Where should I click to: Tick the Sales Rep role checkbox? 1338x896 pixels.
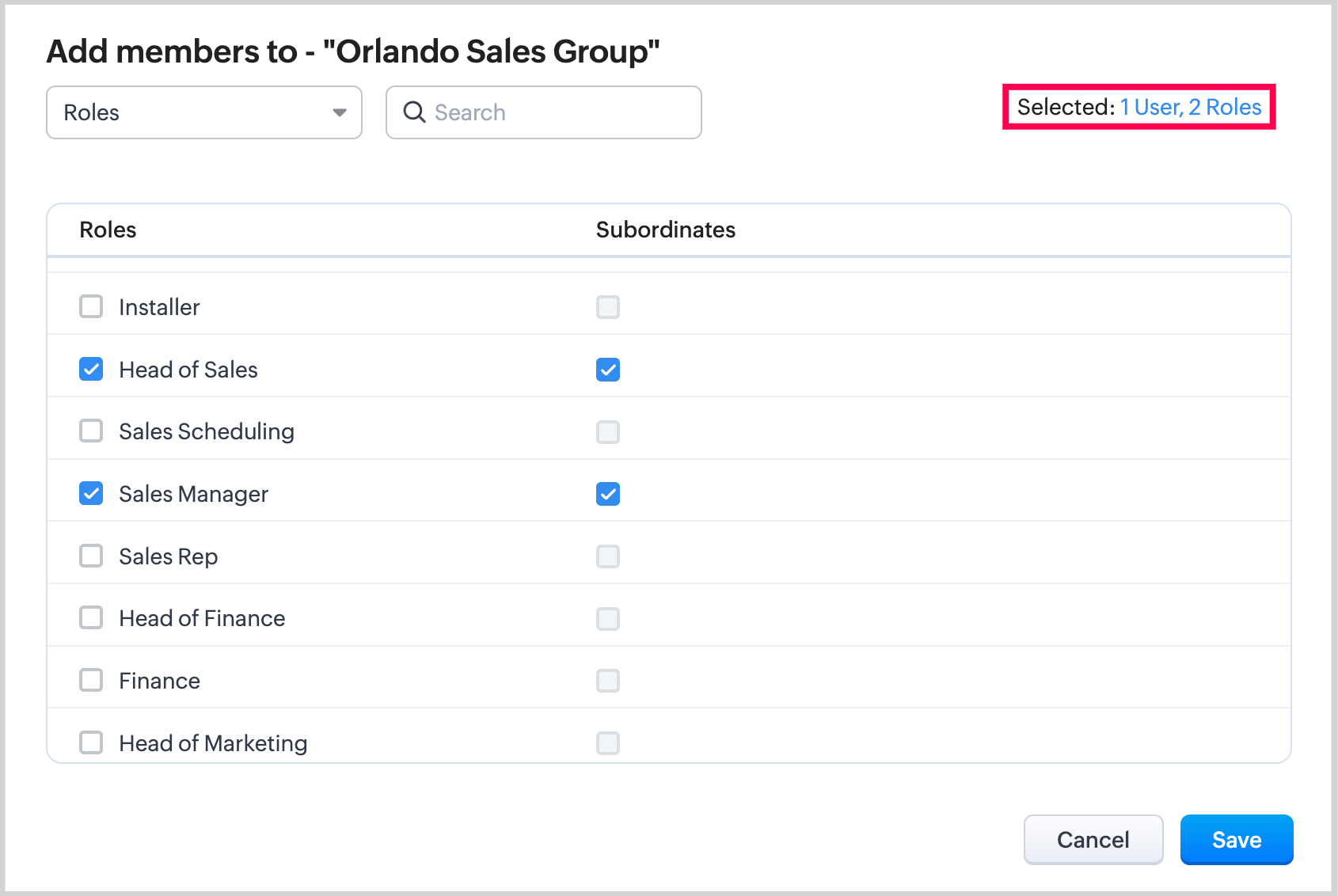tap(91, 556)
